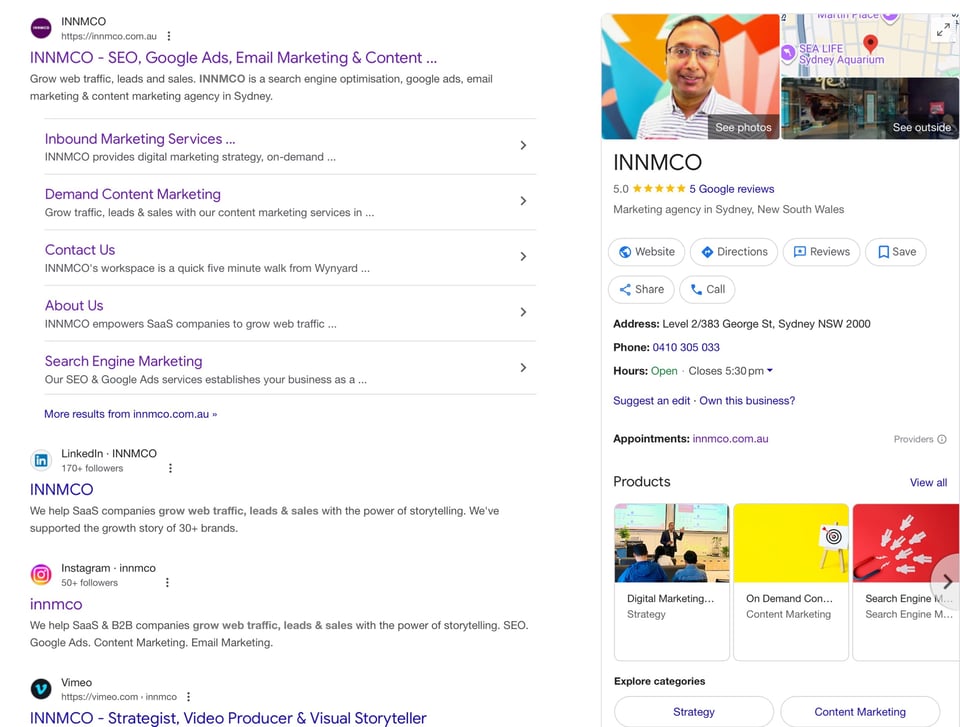The width and height of the screenshot is (960, 727).
Task: Click the address Level 2/383 George St
Action: [x=765, y=324]
